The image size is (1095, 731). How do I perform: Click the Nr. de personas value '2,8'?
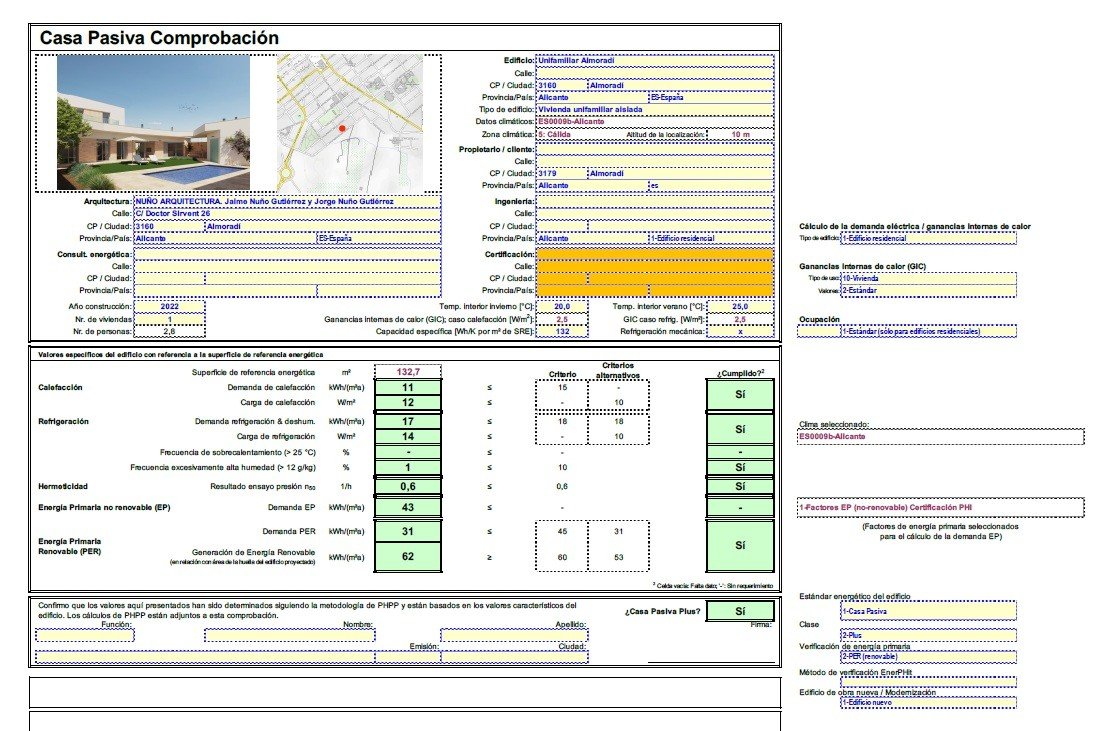(170, 332)
